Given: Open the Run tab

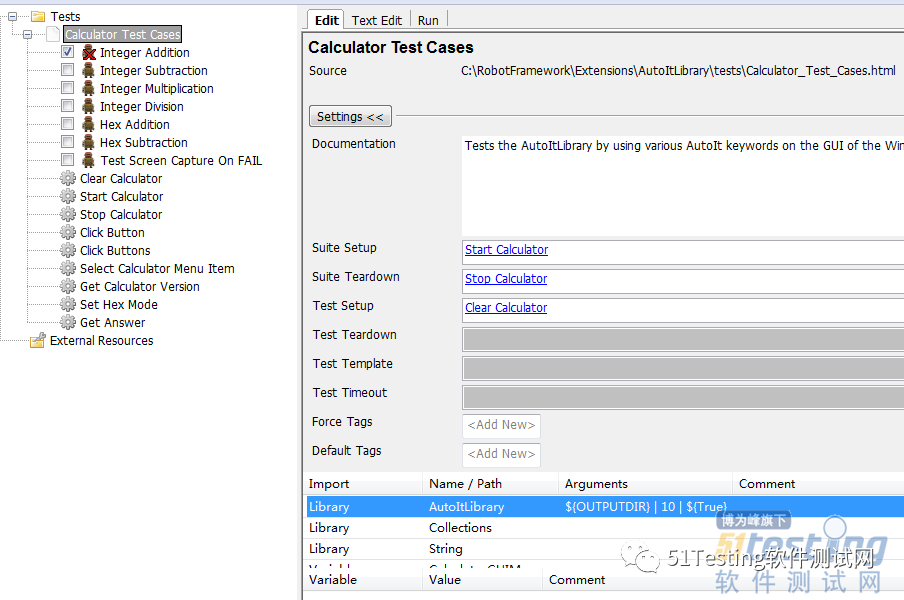Looking at the screenshot, I should coord(428,20).
